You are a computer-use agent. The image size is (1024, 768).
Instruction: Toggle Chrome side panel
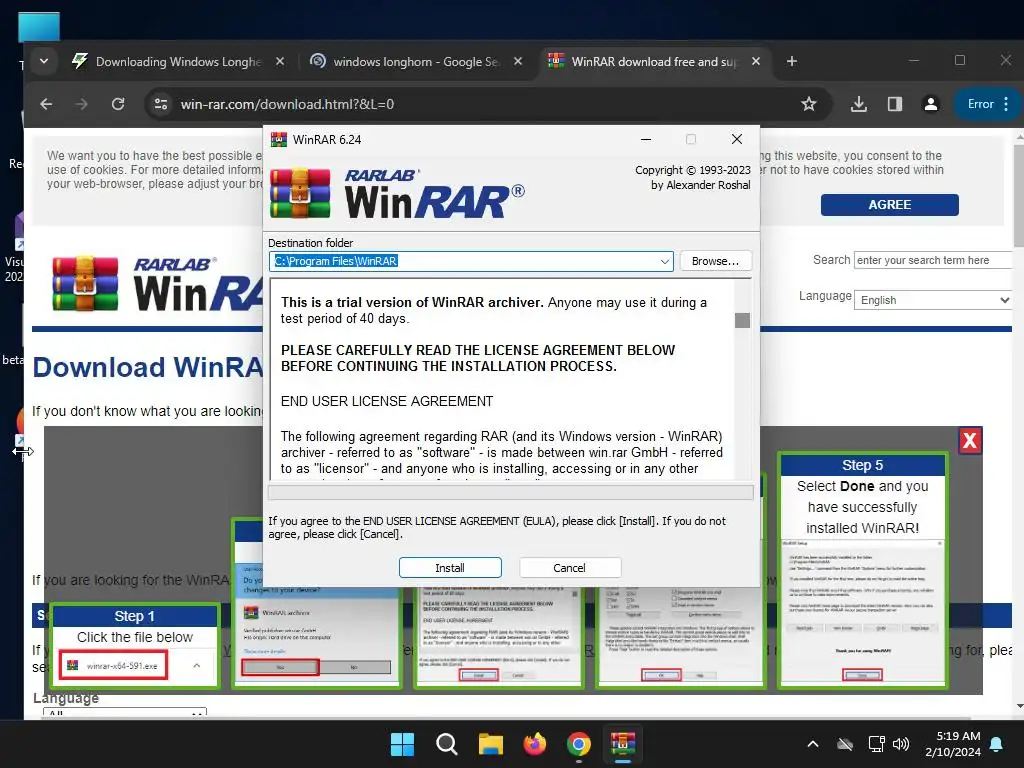[x=895, y=104]
